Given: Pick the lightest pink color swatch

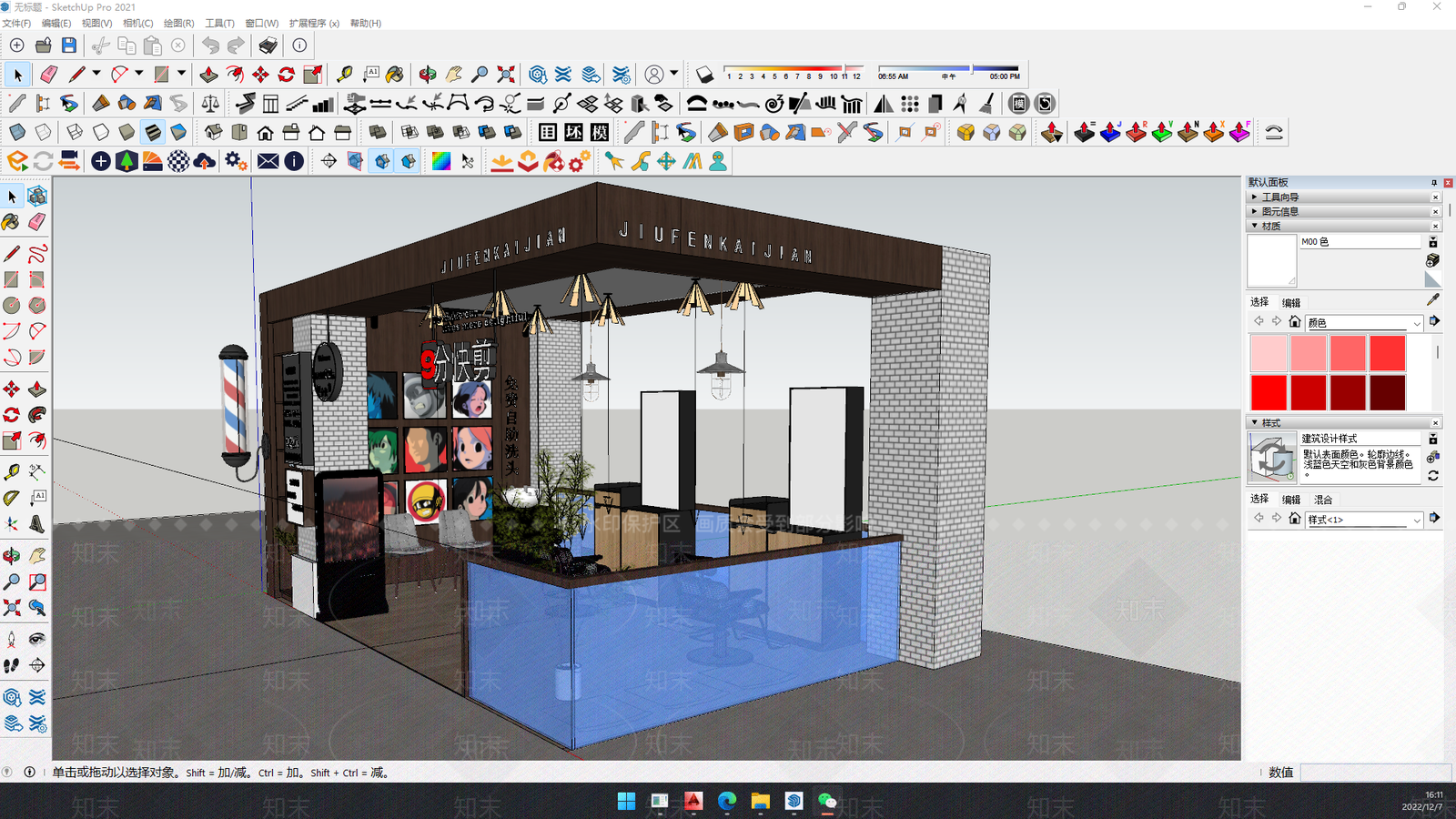Looking at the screenshot, I should pos(1269,353).
